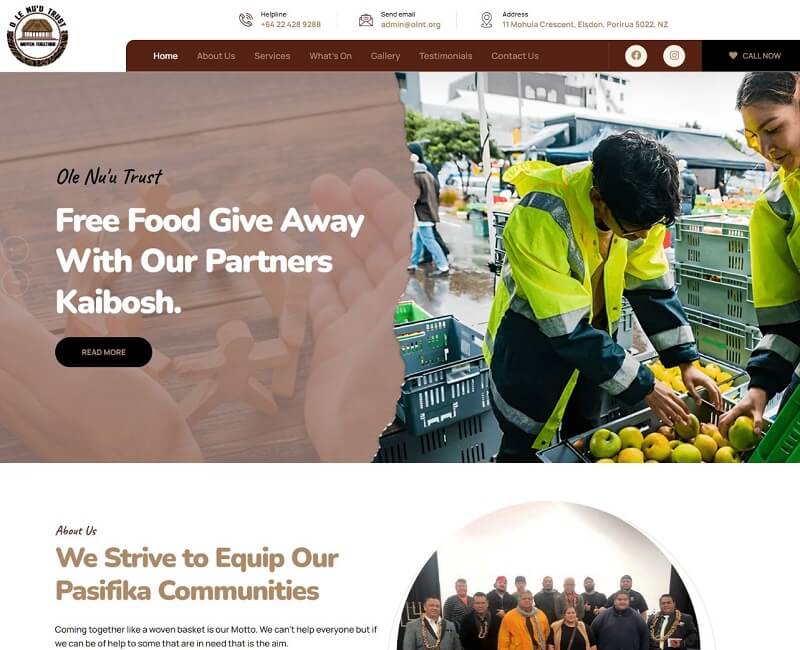Go to the About Us page
The width and height of the screenshot is (800, 650).
click(x=216, y=56)
